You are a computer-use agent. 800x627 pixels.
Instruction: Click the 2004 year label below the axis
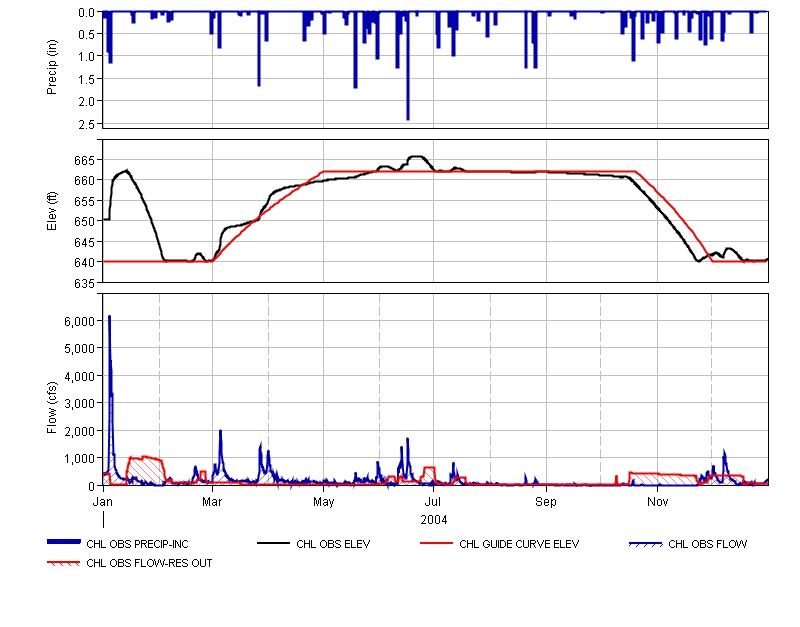point(434,519)
